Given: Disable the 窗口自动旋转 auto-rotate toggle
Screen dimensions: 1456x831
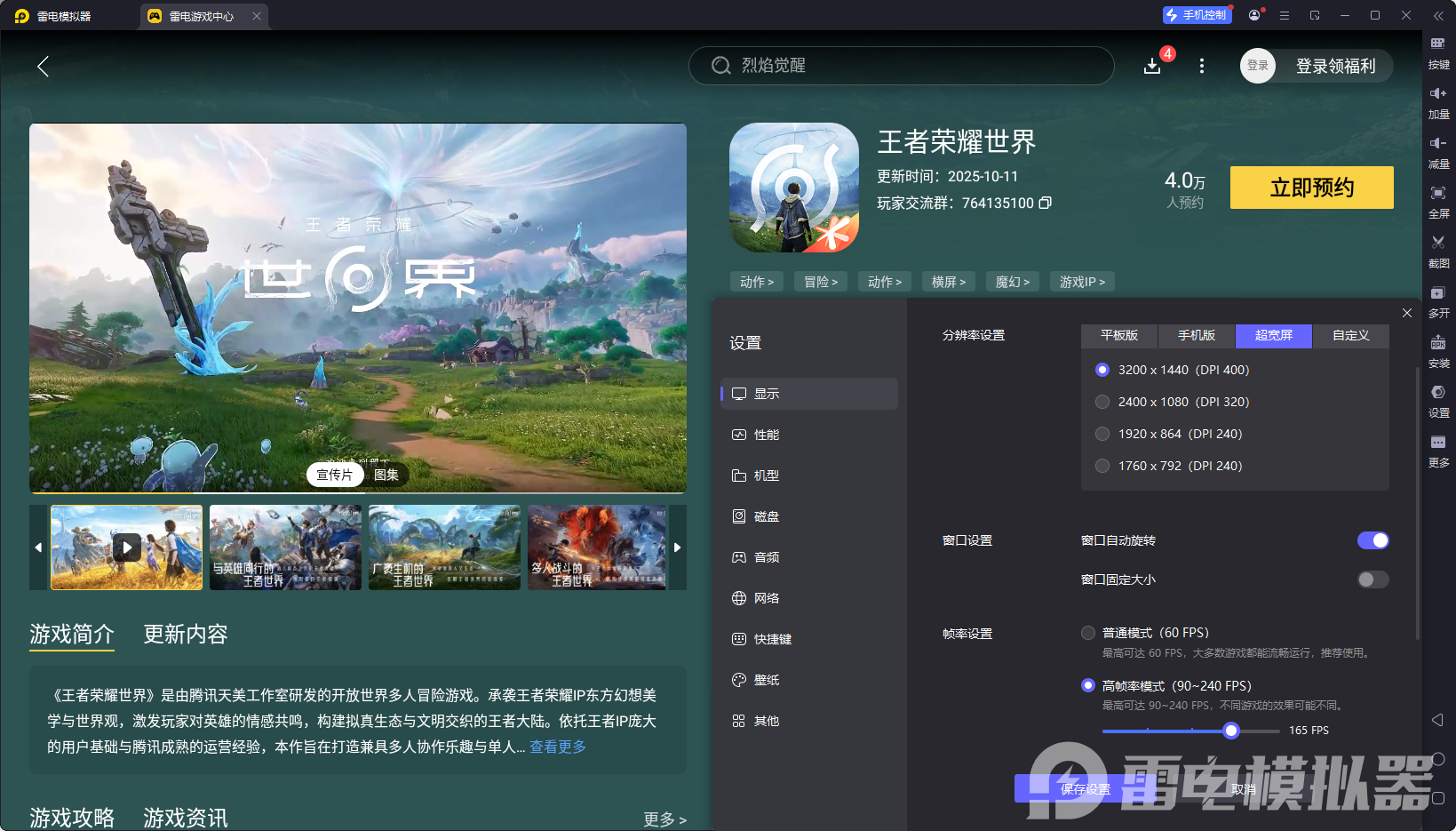Looking at the screenshot, I should point(1373,540).
